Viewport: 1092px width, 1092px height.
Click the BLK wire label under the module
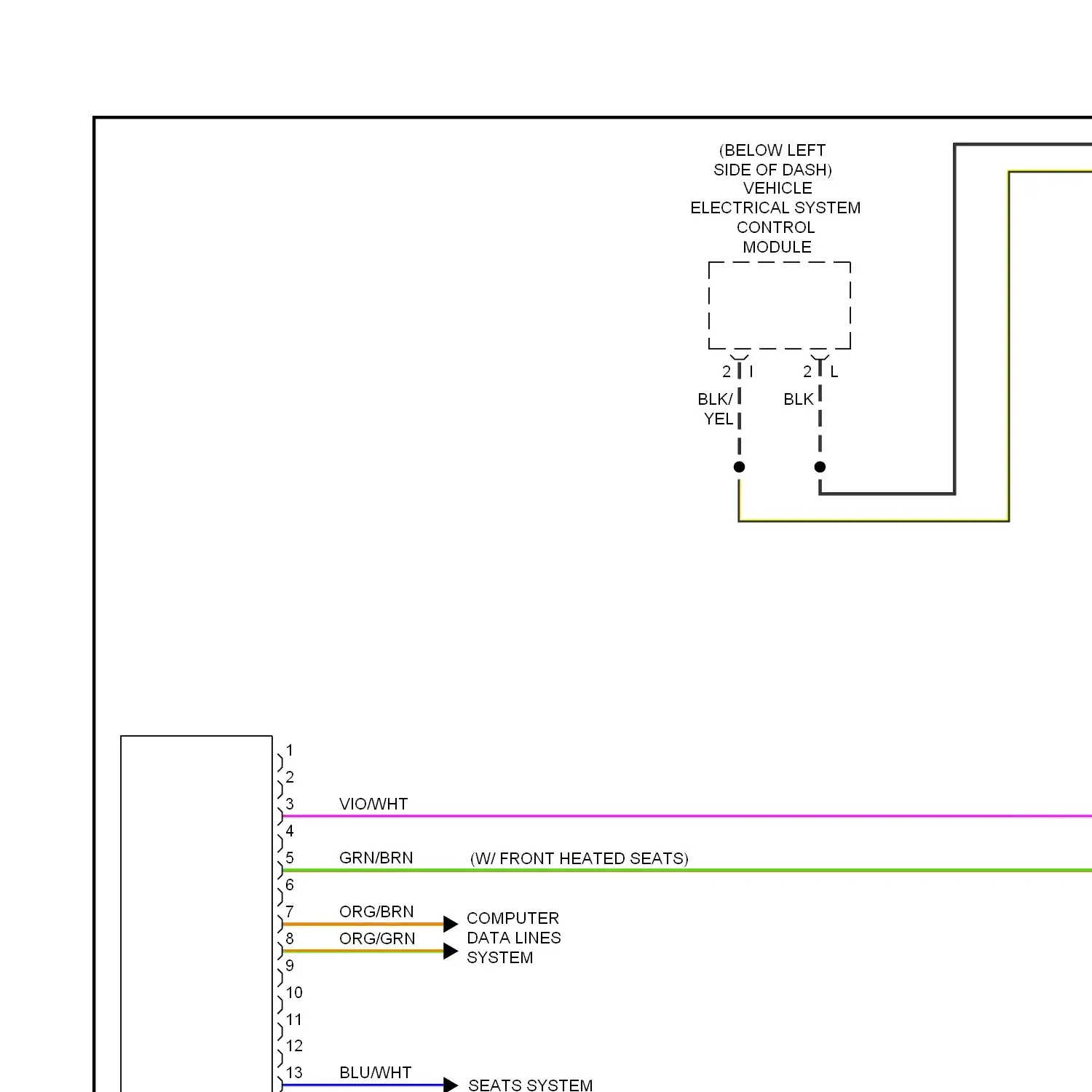799,399
